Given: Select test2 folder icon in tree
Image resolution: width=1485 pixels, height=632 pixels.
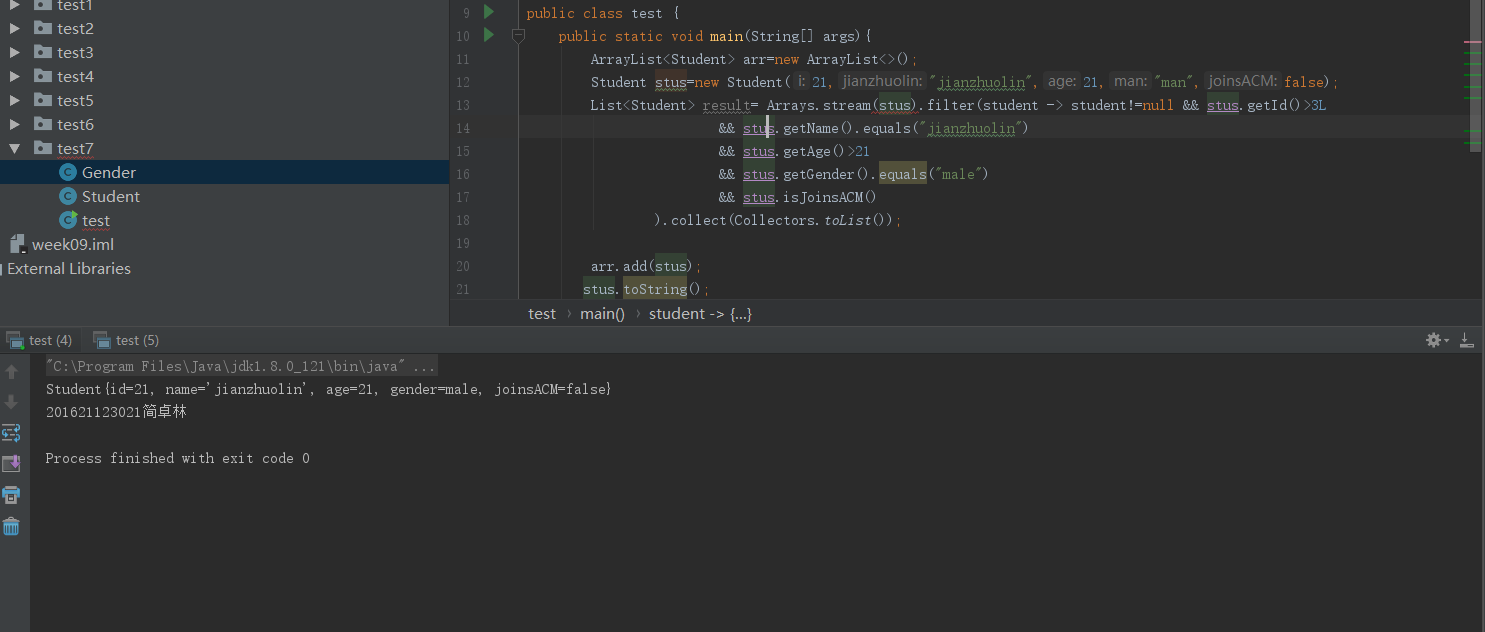Looking at the screenshot, I should [43, 28].
